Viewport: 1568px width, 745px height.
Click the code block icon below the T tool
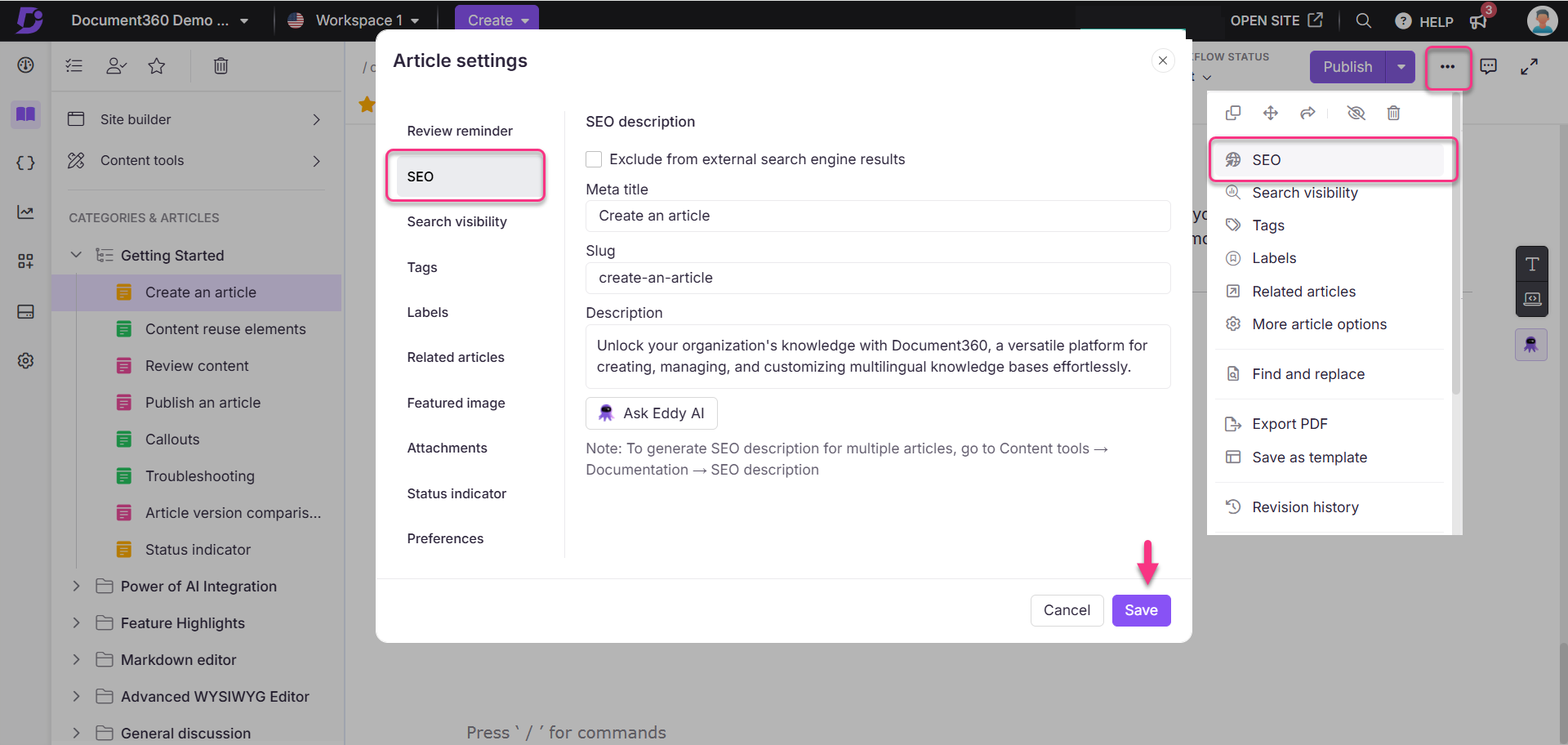(x=1532, y=299)
